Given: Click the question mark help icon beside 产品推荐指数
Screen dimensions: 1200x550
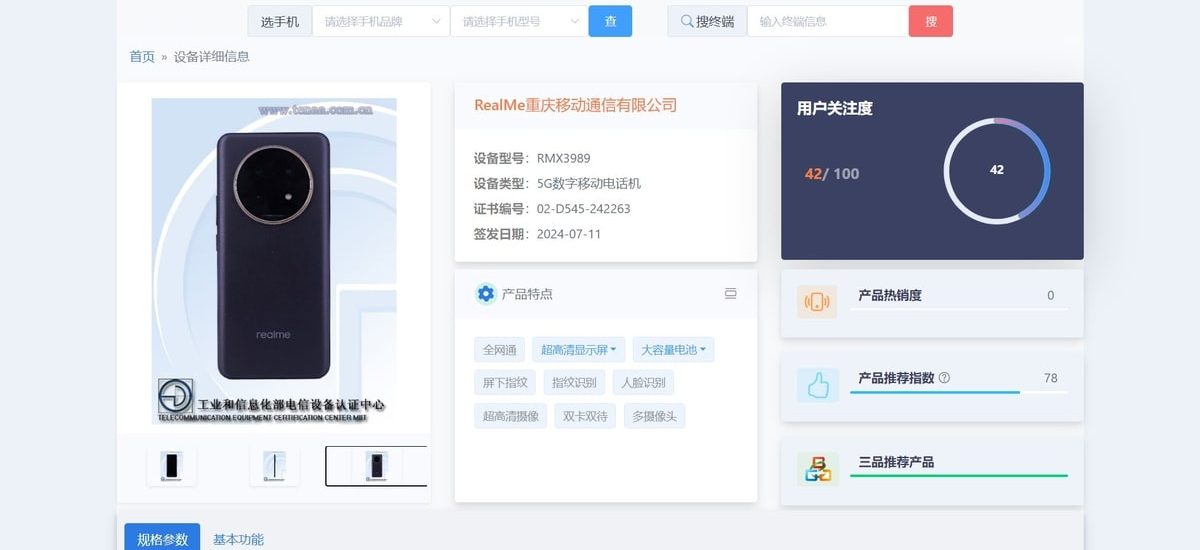Looking at the screenshot, I should tap(944, 378).
